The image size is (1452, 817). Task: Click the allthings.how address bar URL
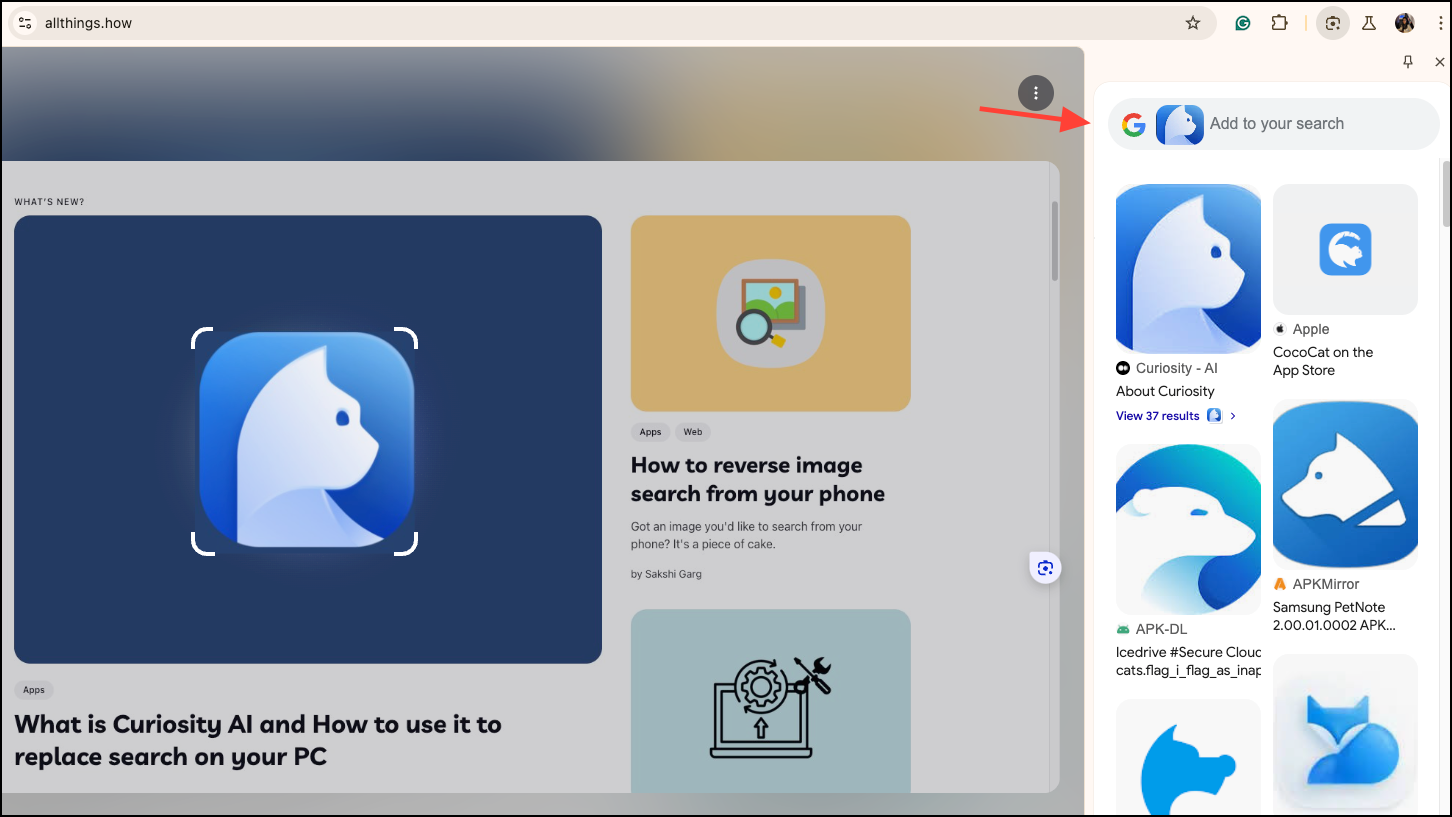point(88,23)
